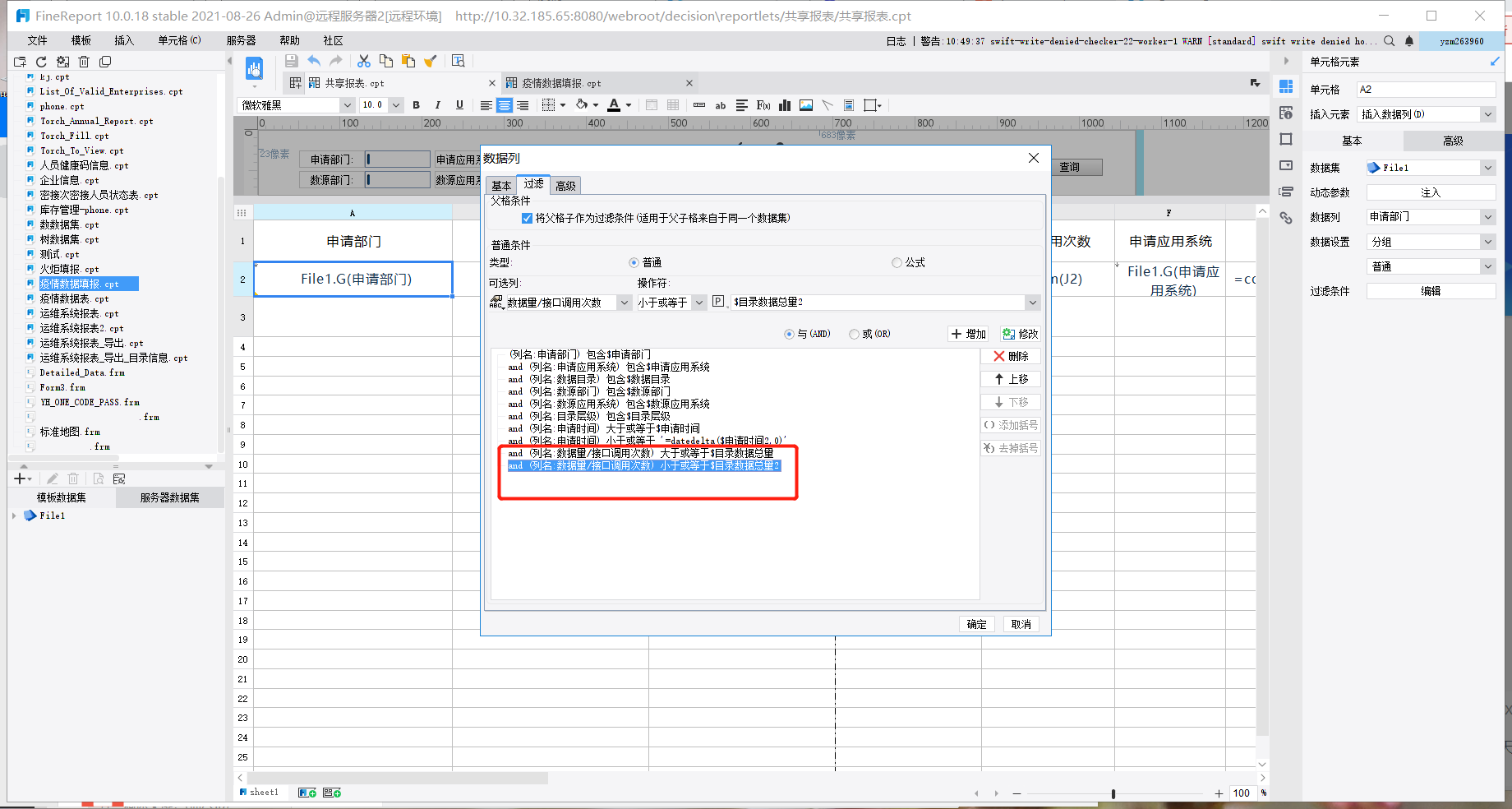Click the 上移 move up button
This screenshot has width=1512, height=809.
[1011, 379]
